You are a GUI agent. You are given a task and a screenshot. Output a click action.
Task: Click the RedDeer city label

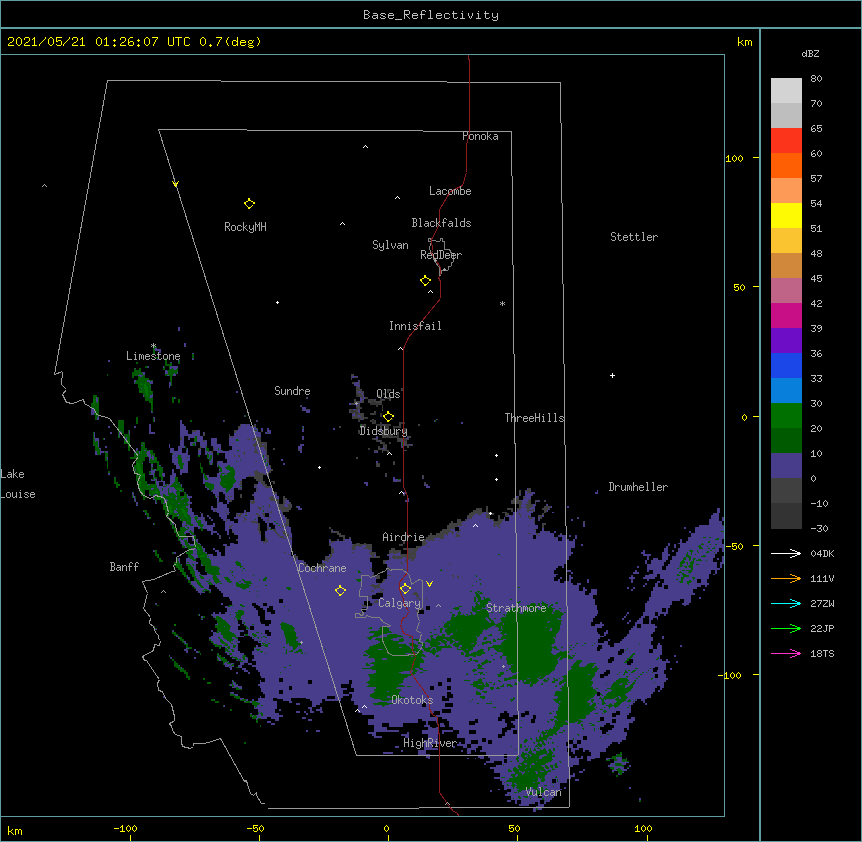click(441, 255)
